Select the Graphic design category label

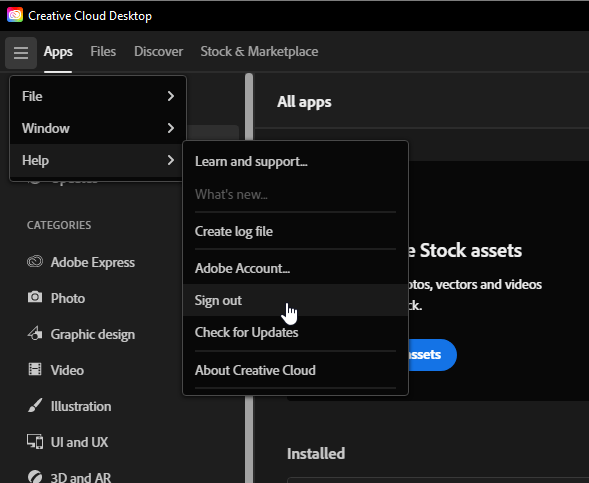93,334
